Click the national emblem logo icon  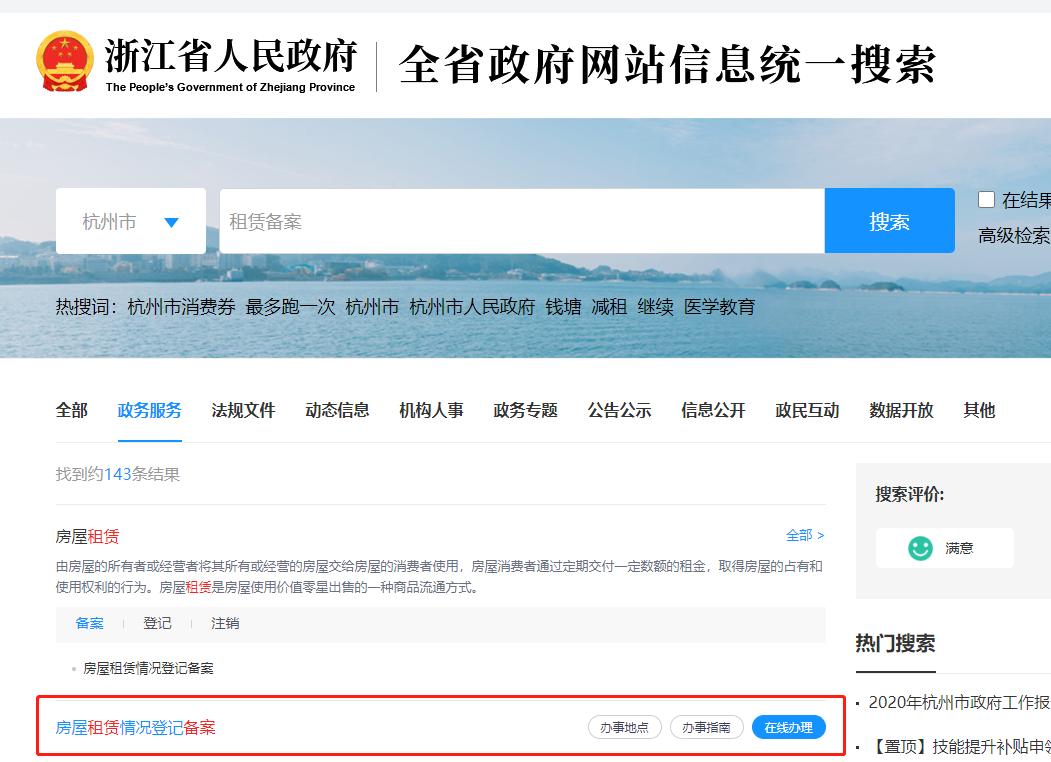pos(66,60)
